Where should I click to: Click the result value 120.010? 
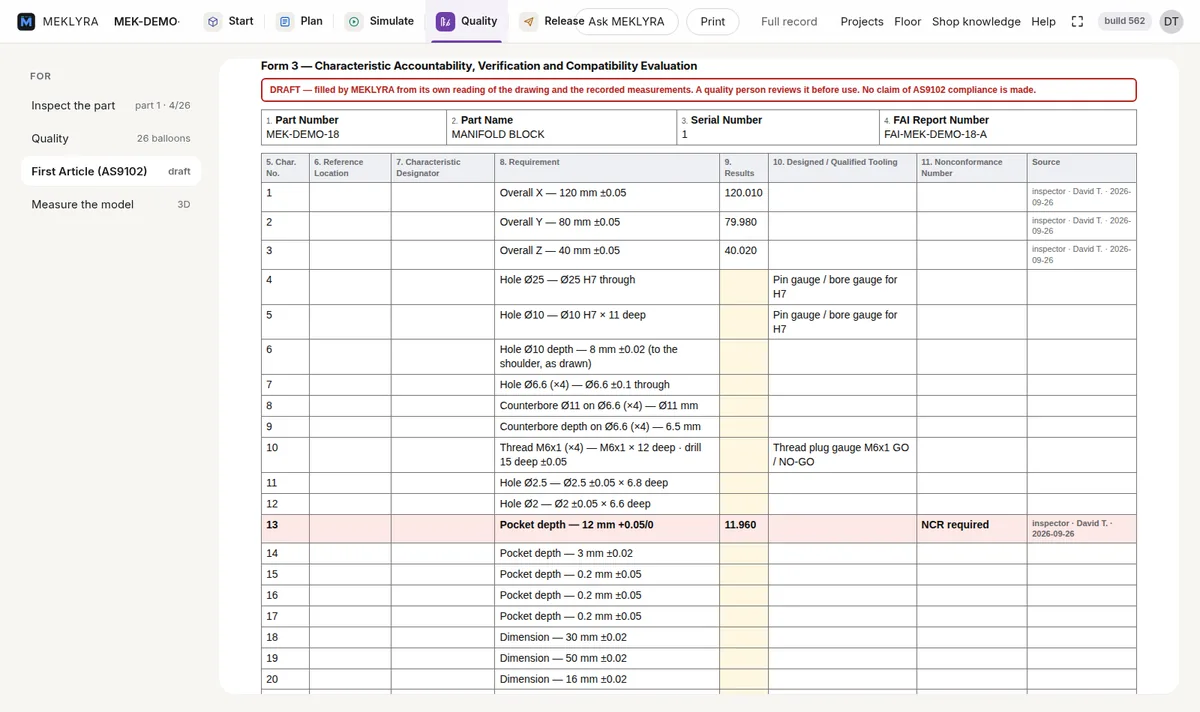coord(744,193)
